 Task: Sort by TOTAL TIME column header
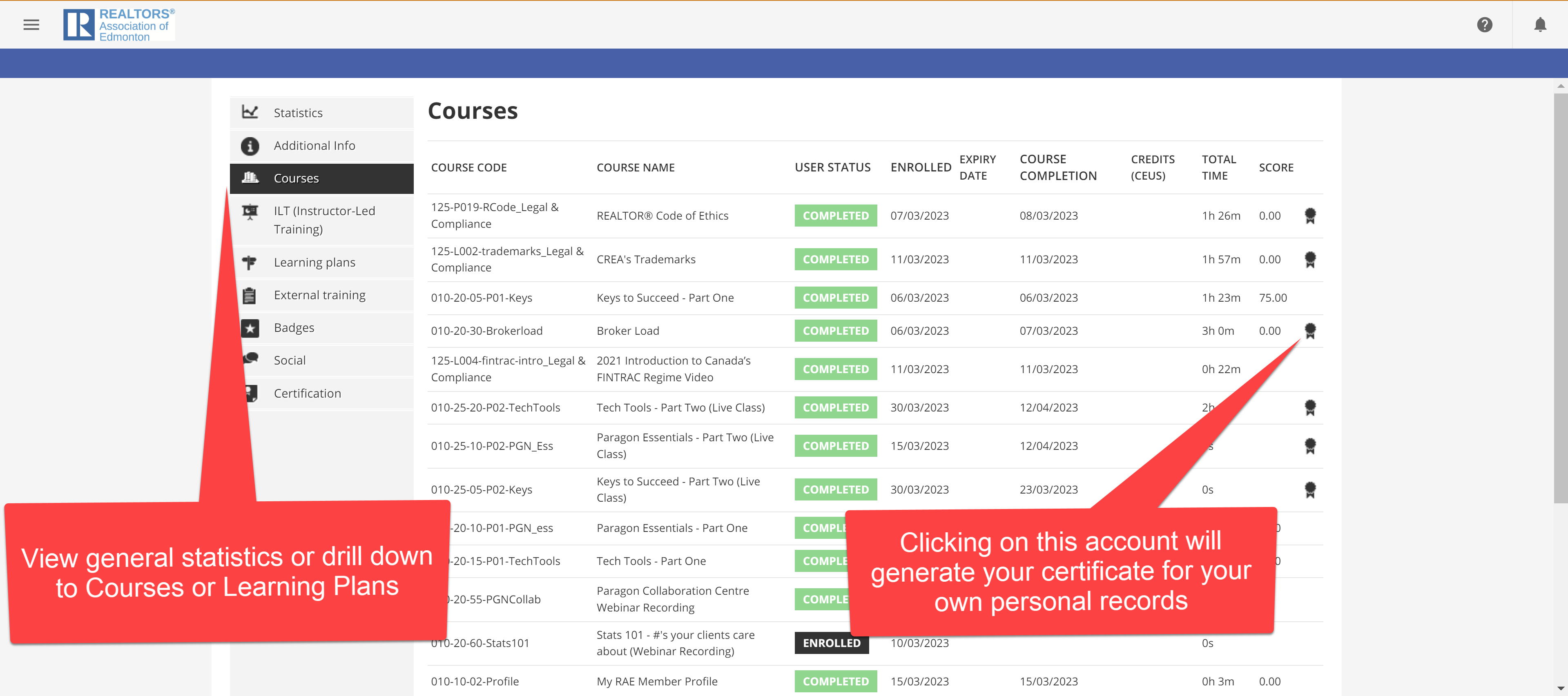pos(1219,167)
